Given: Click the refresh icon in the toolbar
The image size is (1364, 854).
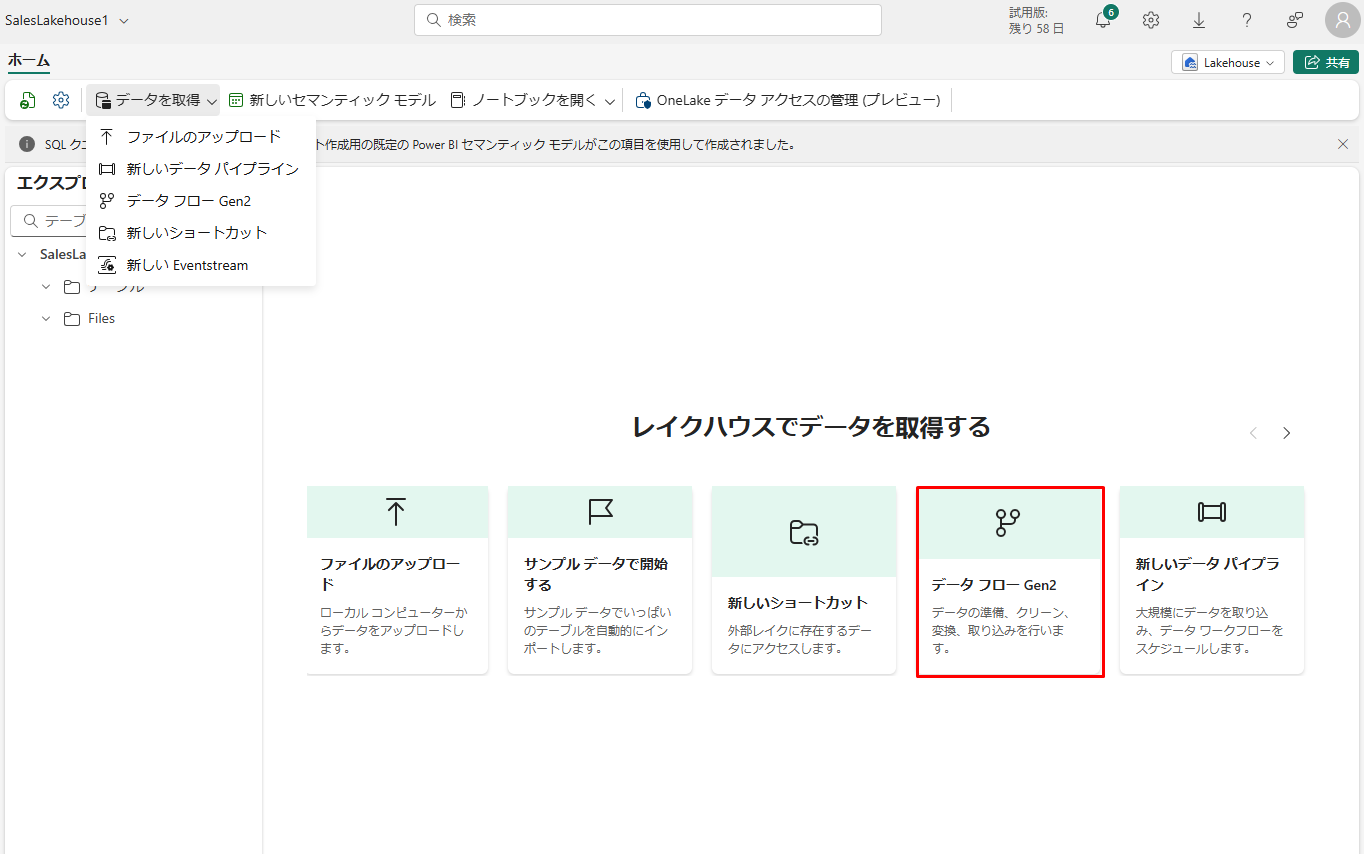Looking at the screenshot, I should coord(29,100).
